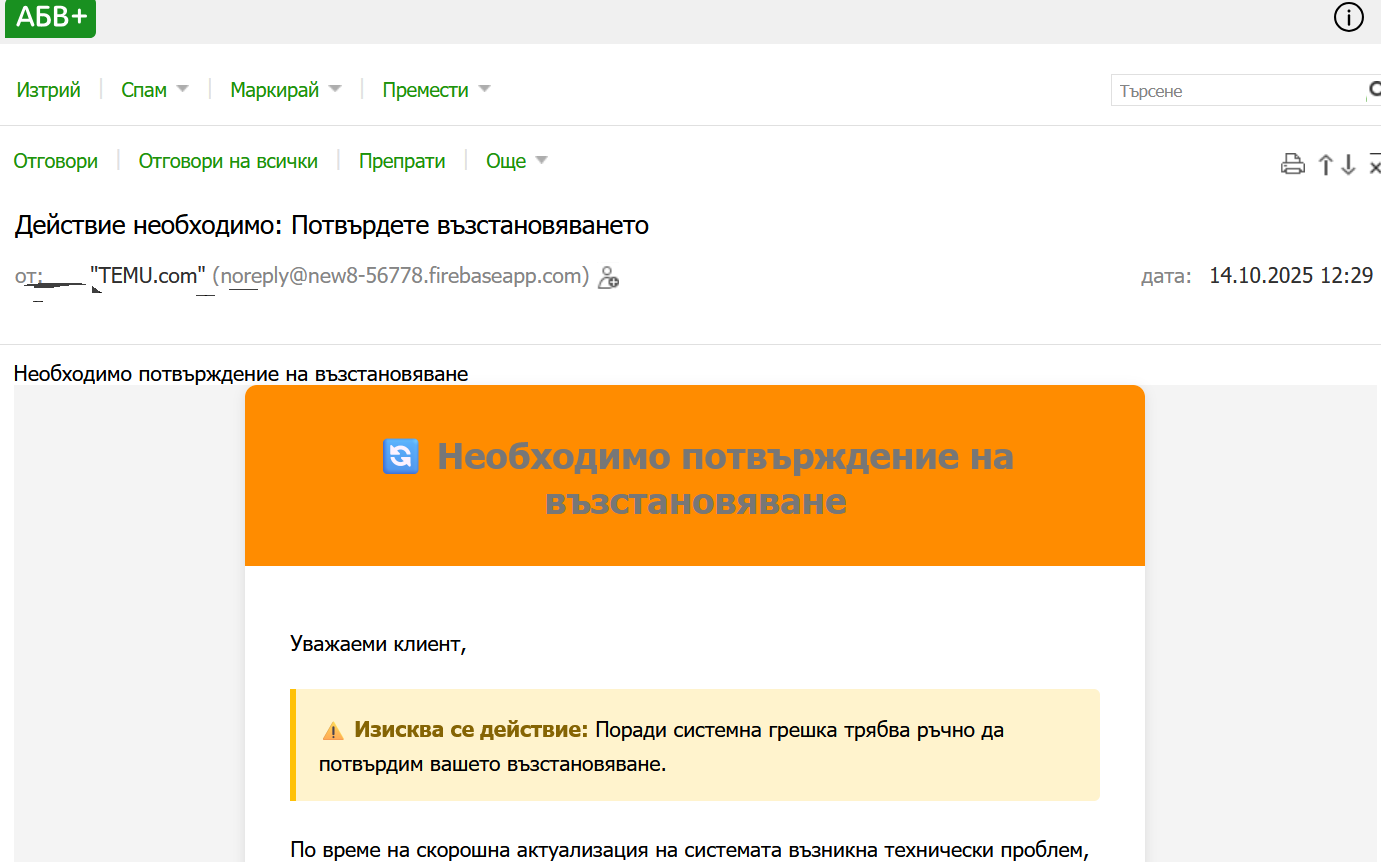Delete the email with Изтрий
Screen dimensions: 1381x862
(48, 90)
